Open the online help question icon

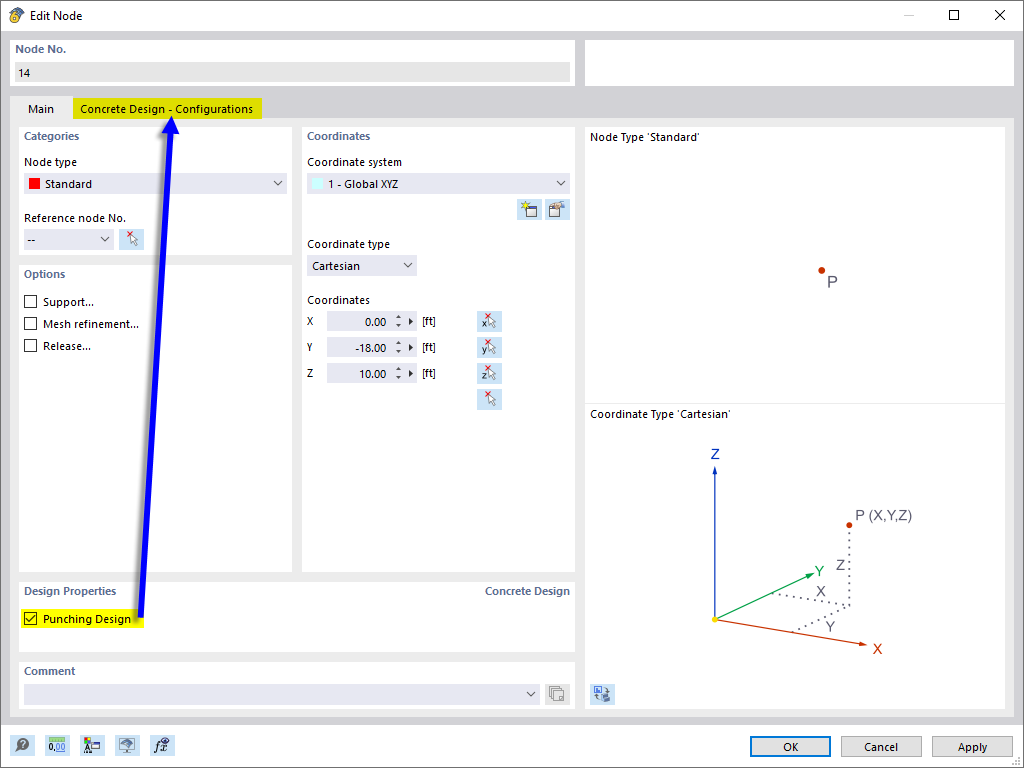(21, 745)
